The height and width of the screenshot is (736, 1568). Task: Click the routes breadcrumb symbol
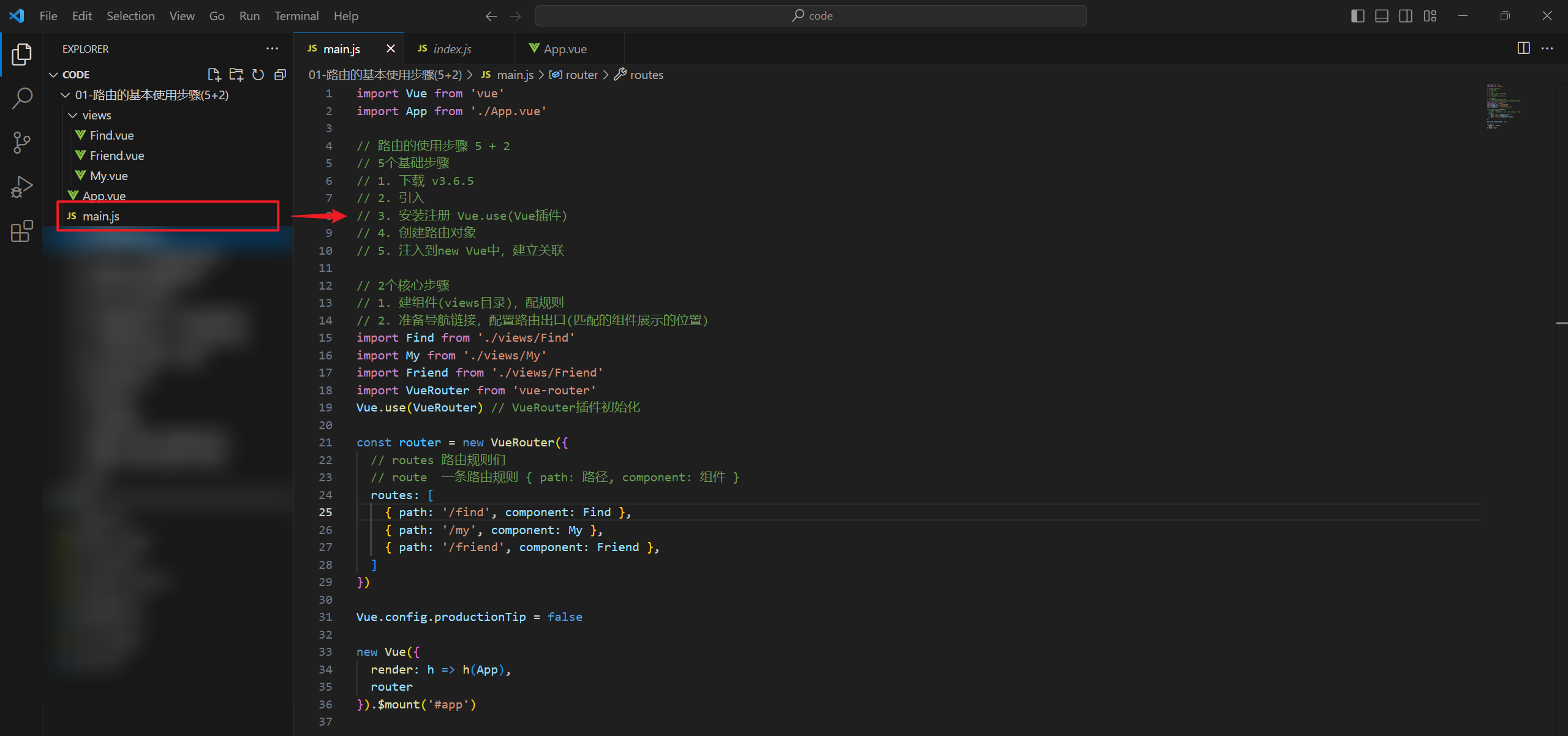(x=639, y=75)
